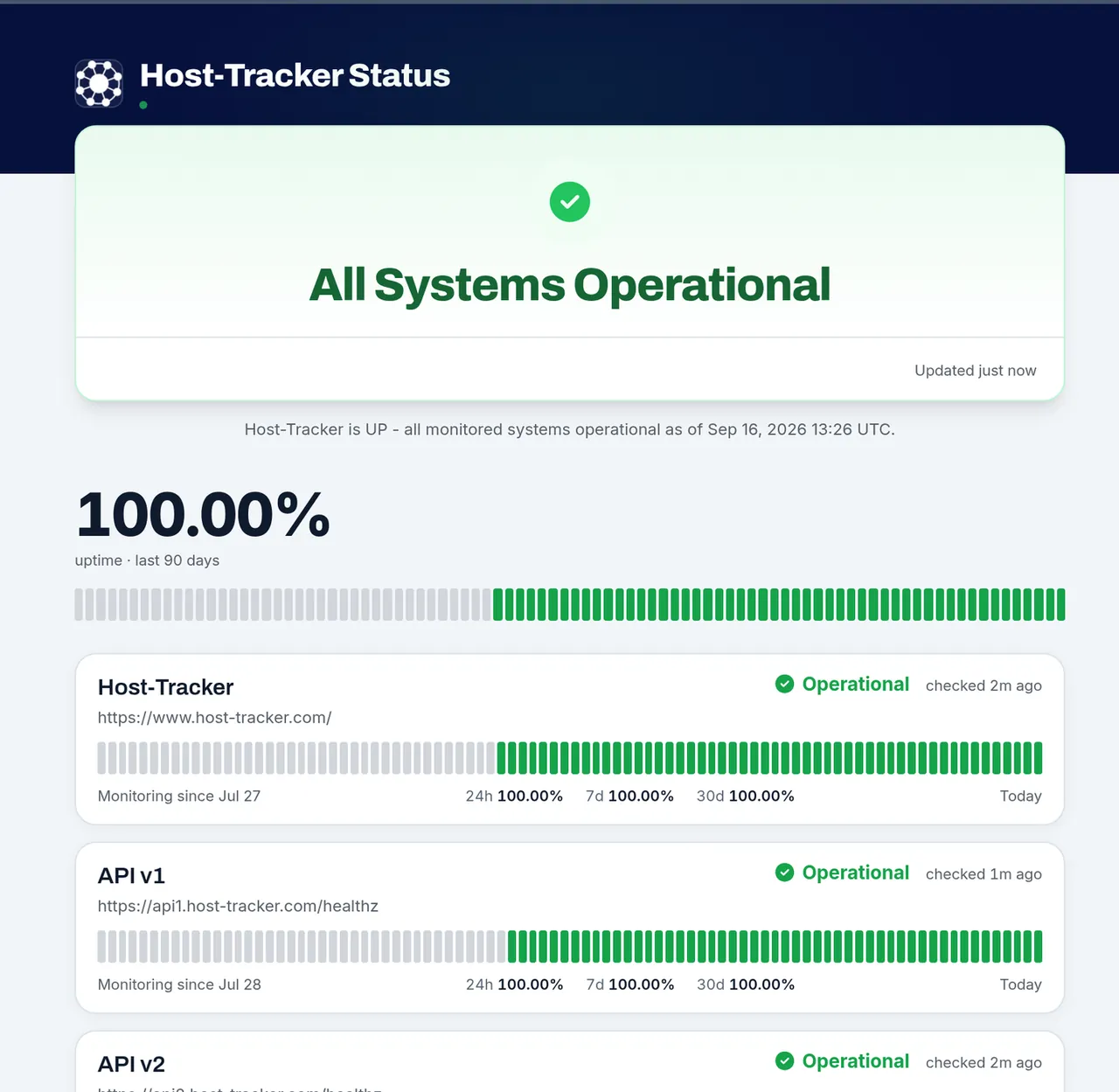Screen dimensions: 1119x1092
Task: Click the small green dot below the page title
Action: (143, 105)
